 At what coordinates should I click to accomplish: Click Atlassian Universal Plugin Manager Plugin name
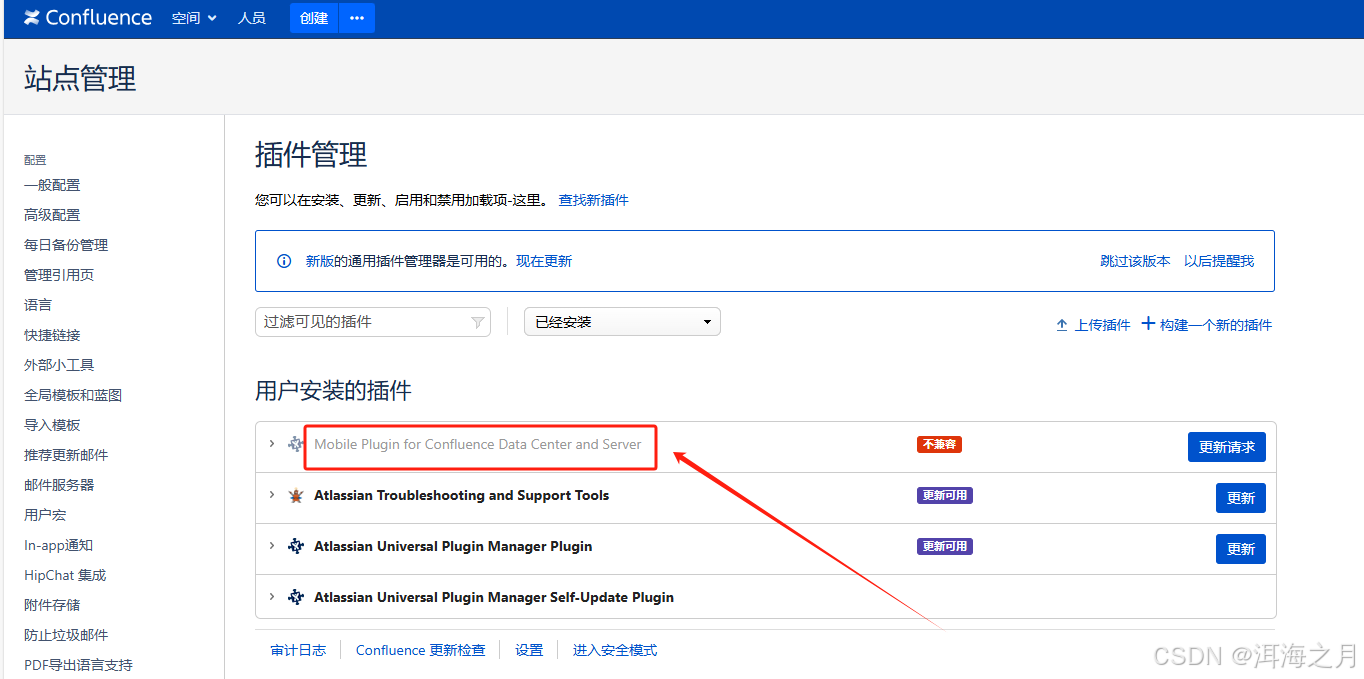point(453,546)
